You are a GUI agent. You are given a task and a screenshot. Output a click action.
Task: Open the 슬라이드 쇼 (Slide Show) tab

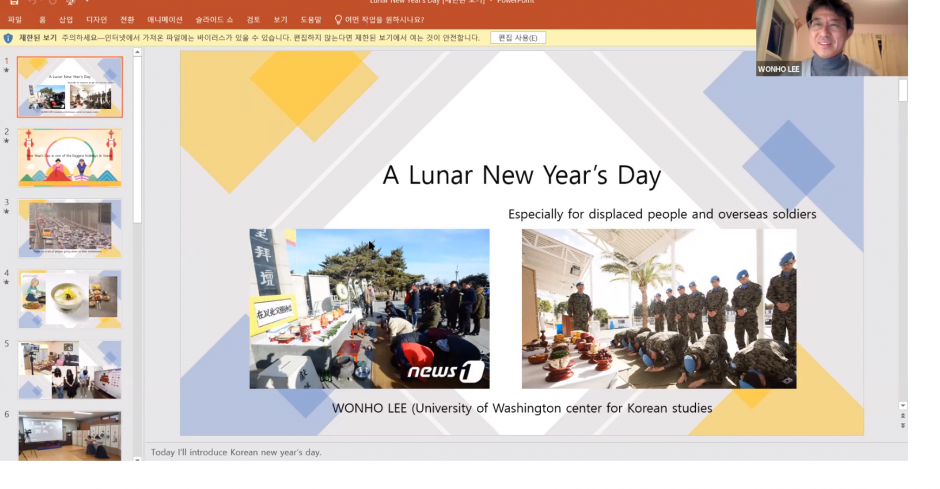214,20
